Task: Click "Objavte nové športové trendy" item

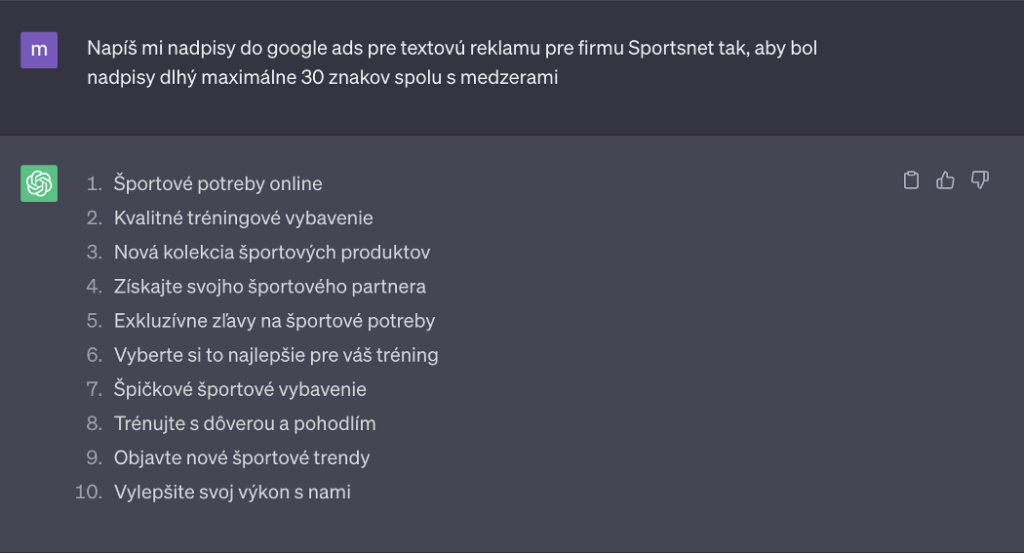Action: point(242,458)
